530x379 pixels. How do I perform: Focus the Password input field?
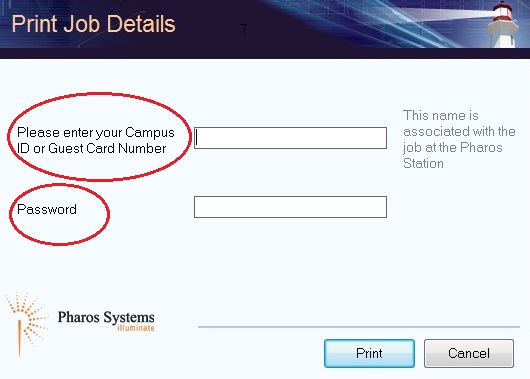[290, 207]
